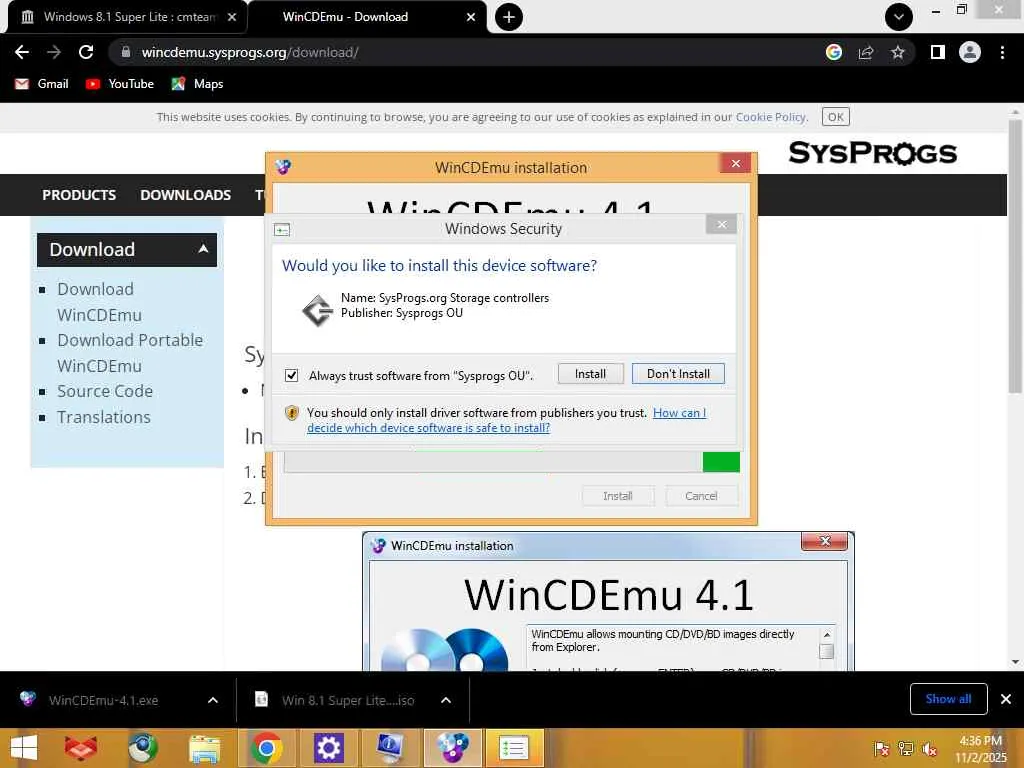Bookmark this page with the star icon
The image size is (1024, 768).
coord(898,52)
